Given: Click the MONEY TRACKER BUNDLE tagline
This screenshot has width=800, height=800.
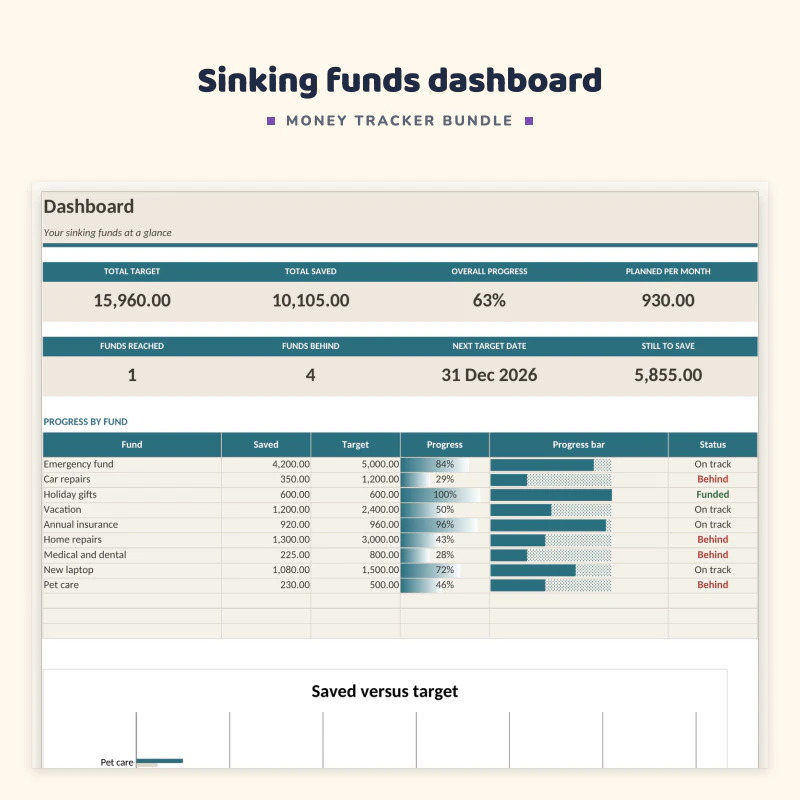Looking at the screenshot, I should pyautogui.click(x=399, y=121).
